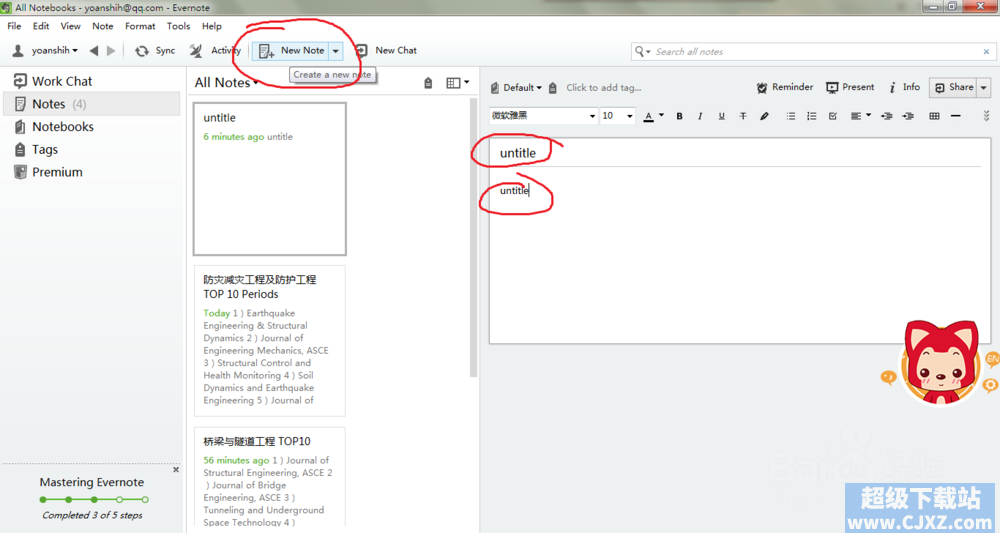The width and height of the screenshot is (1000, 533).
Task: Open the Share dropdown arrow
Action: pos(983,87)
